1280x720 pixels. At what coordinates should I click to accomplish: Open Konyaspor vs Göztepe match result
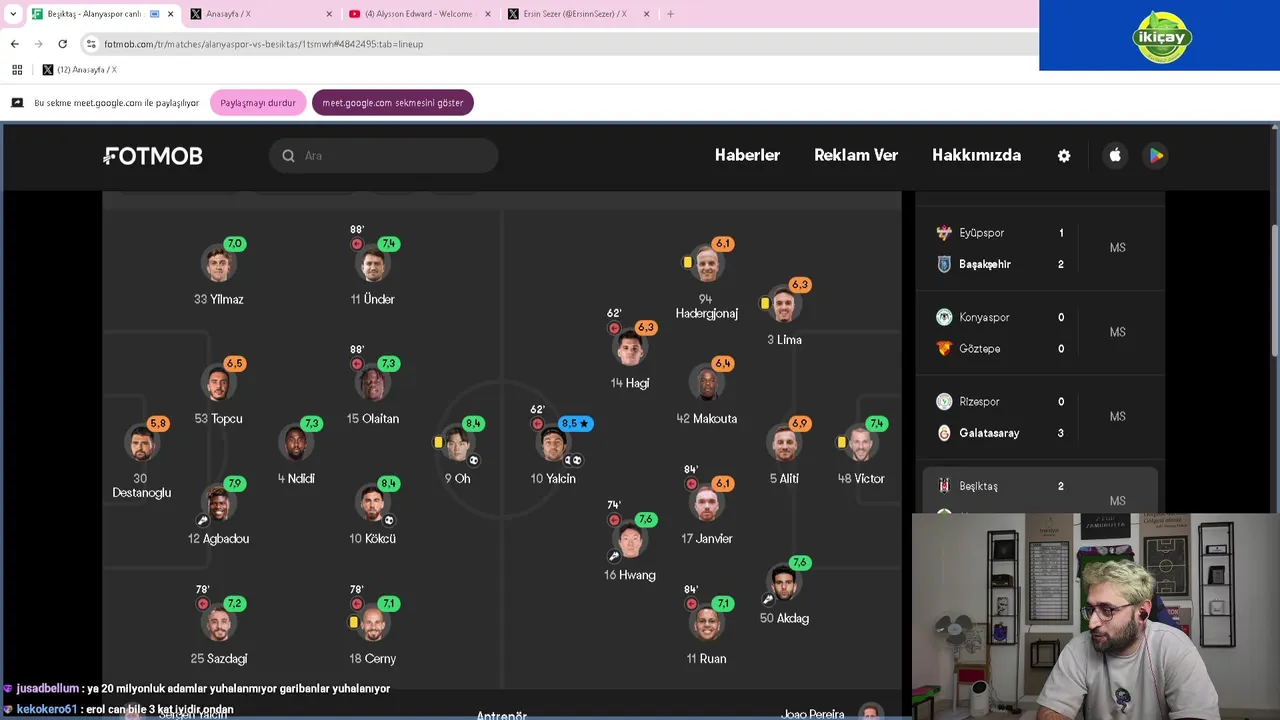1040,333
